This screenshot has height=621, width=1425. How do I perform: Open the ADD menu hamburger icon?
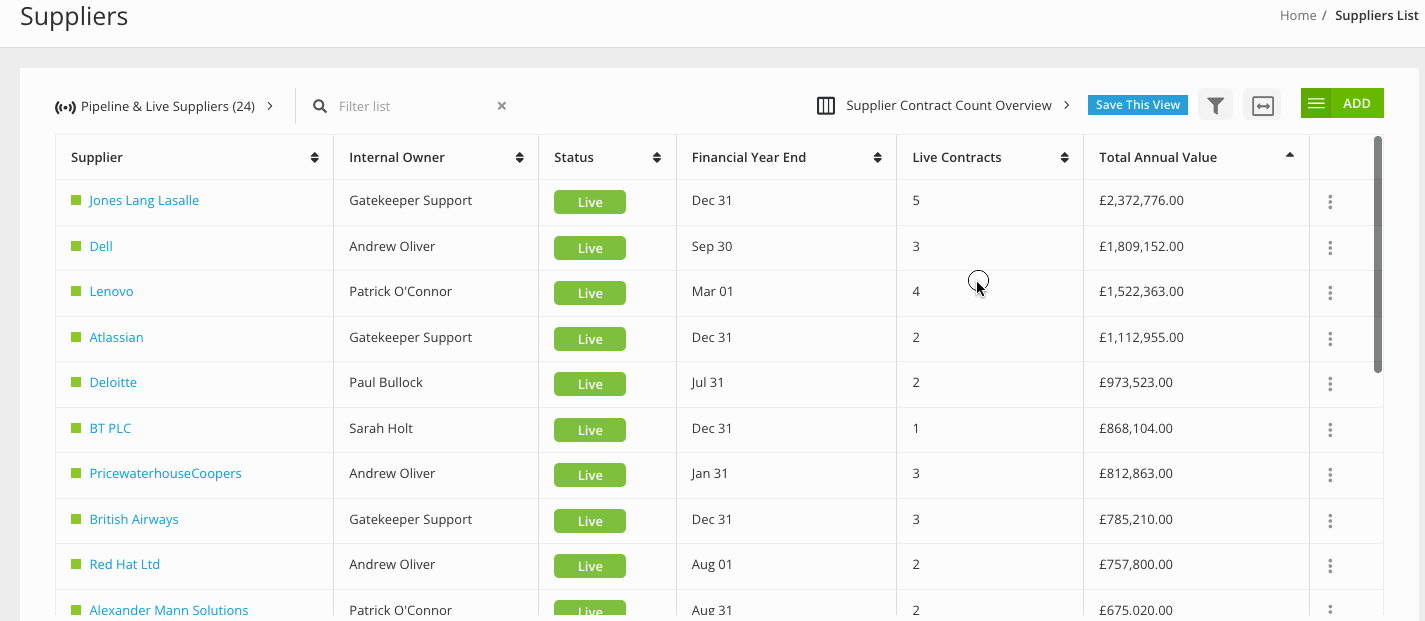(x=1316, y=104)
